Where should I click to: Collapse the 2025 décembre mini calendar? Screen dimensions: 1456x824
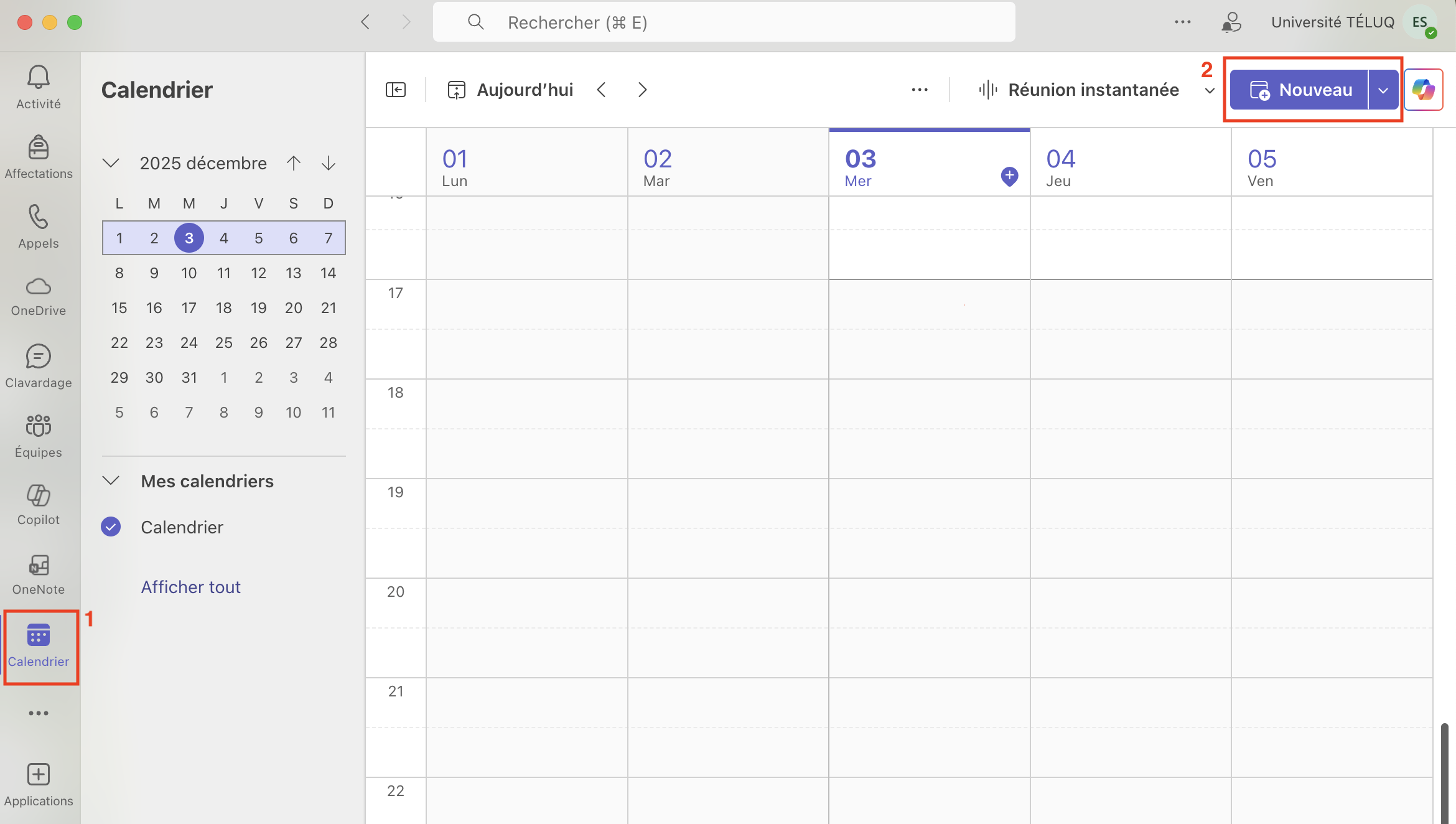pyautogui.click(x=111, y=163)
